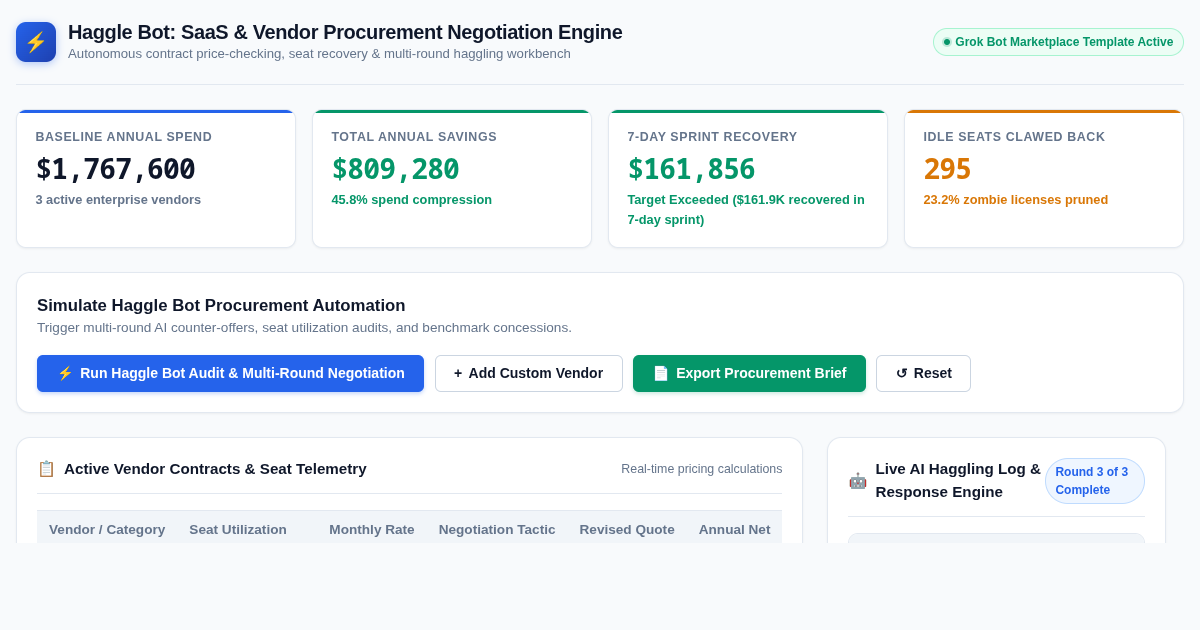Click the Live AI Haggling Log heading
Screen dimensions: 1200x630
coord(958,481)
